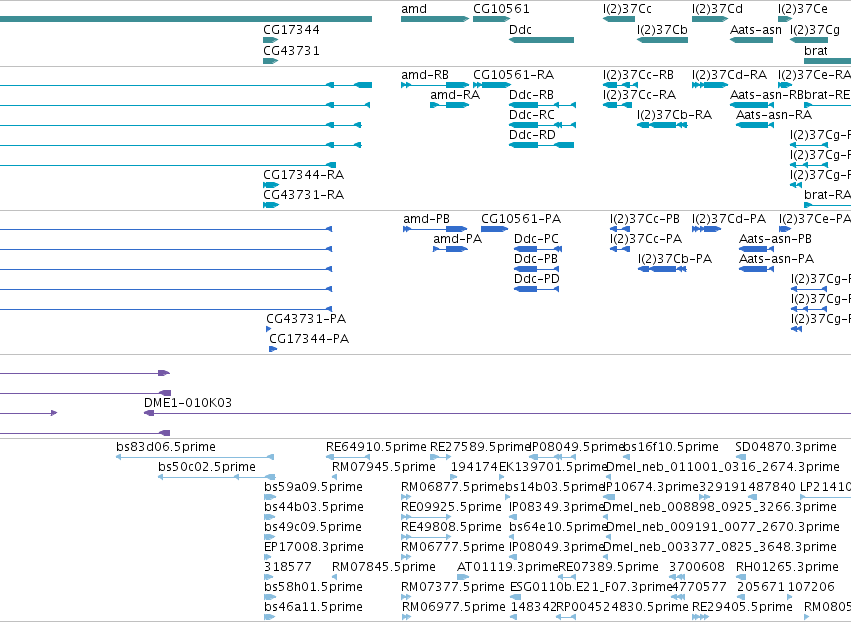Click the Ddc-RC transcript label
851x622 pixels.
coord(532,115)
